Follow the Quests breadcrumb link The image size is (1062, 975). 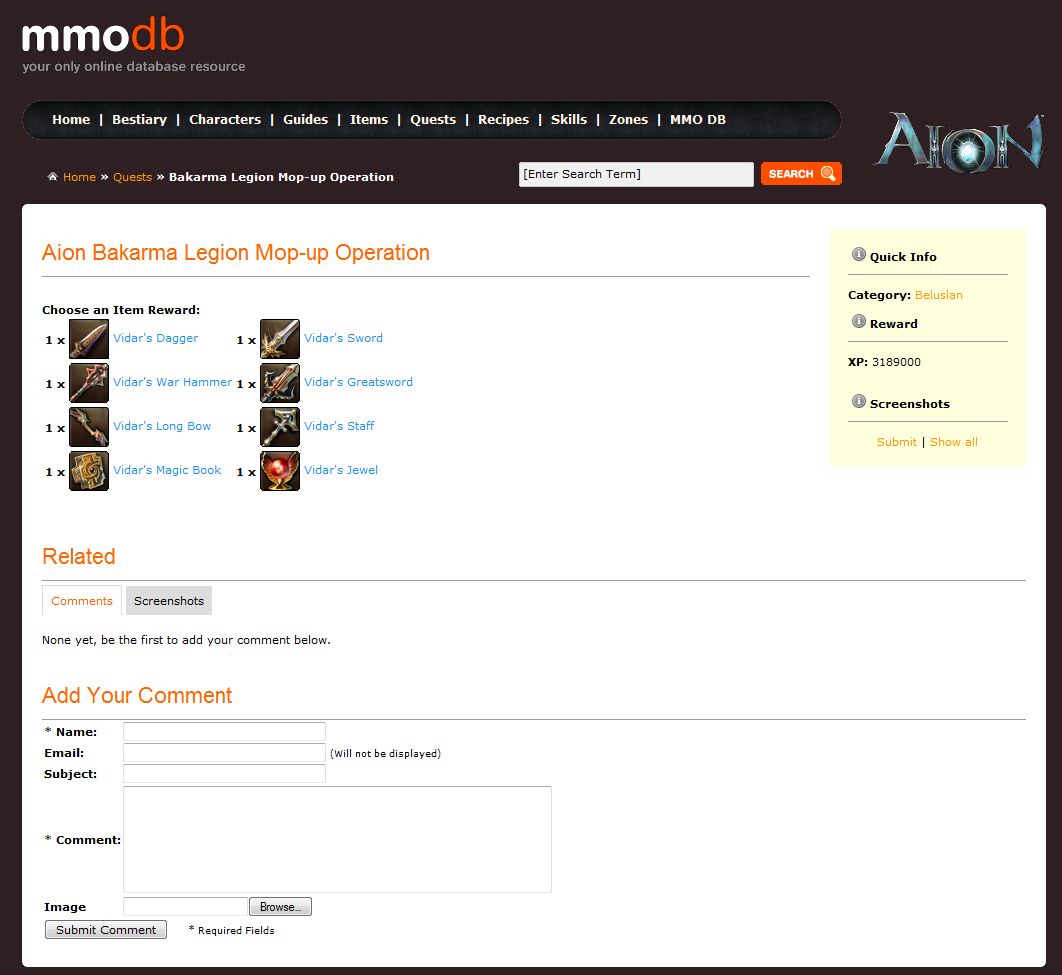(x=132, y=177)
